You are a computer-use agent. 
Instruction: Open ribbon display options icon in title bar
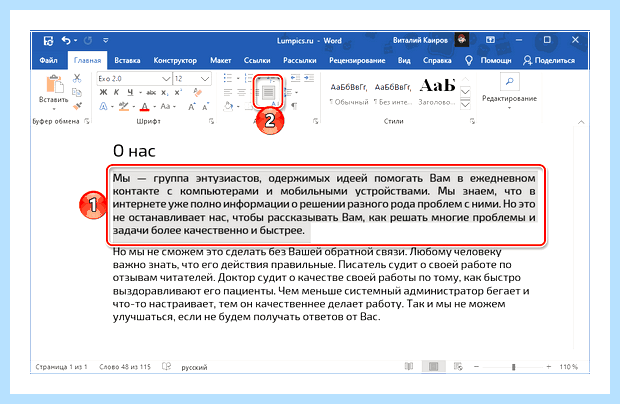(490, 40)
